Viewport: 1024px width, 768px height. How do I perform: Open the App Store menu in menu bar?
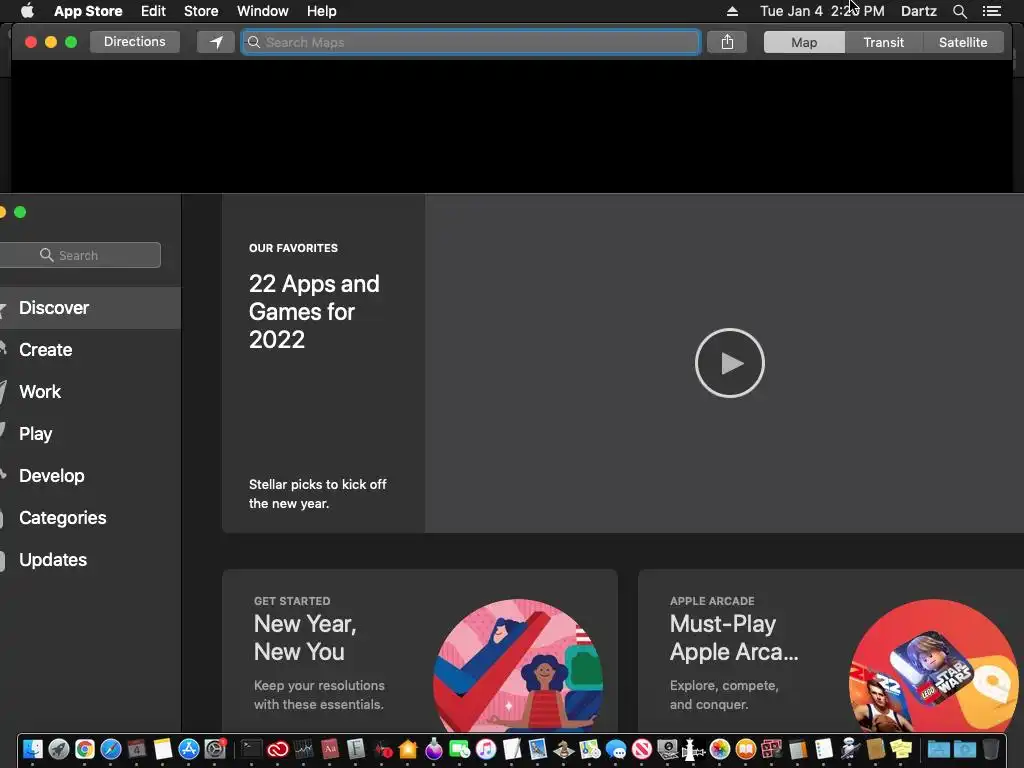88,11
